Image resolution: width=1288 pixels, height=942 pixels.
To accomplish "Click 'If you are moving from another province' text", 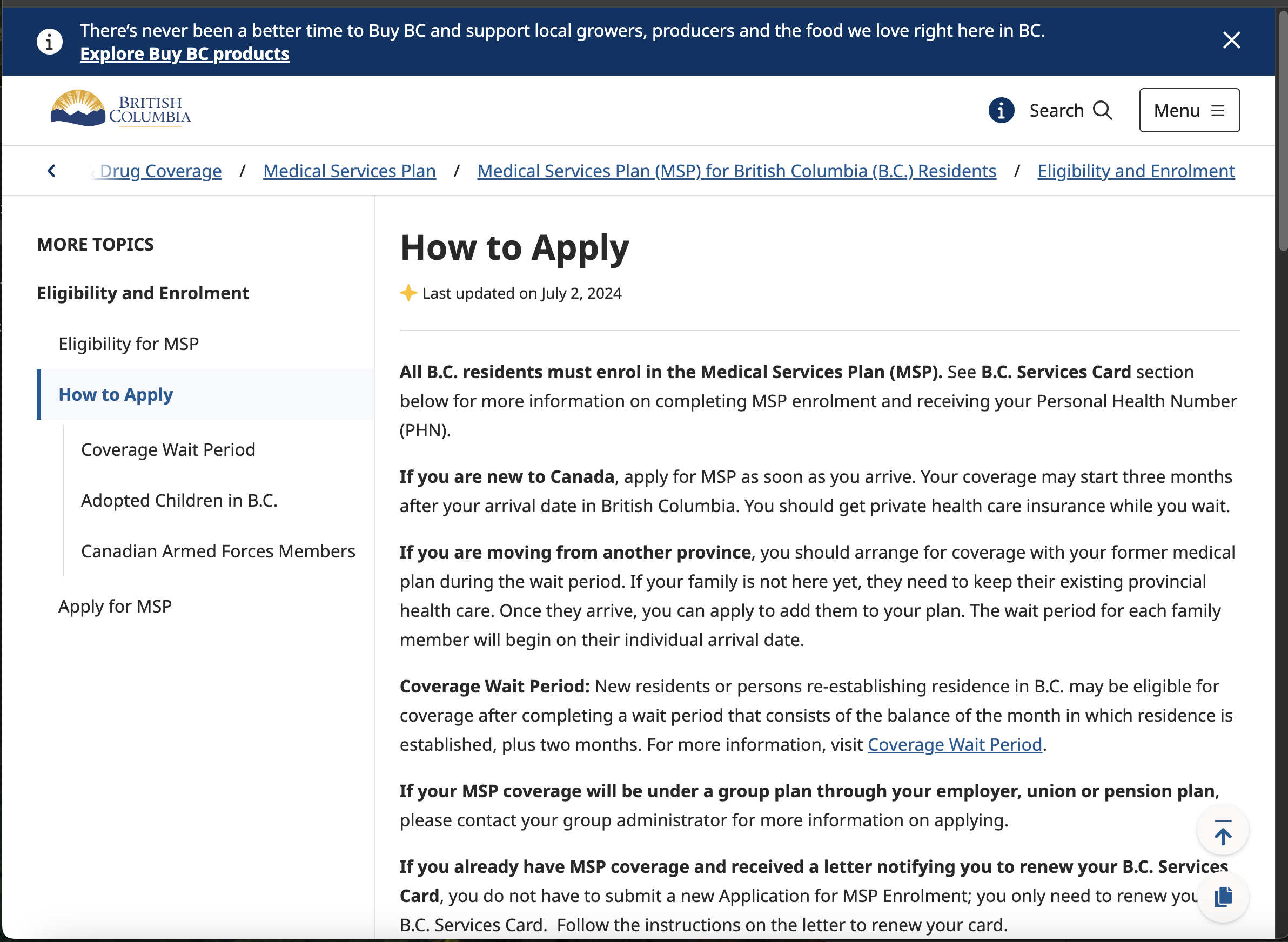I will tap(575, 553).
